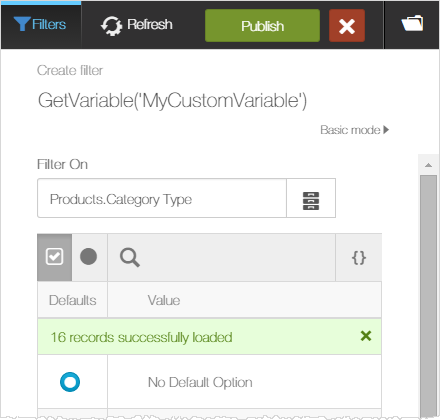440x420 pixels.
Task: Dismiss the 16 records loaded message
Action: coord(366,336)
